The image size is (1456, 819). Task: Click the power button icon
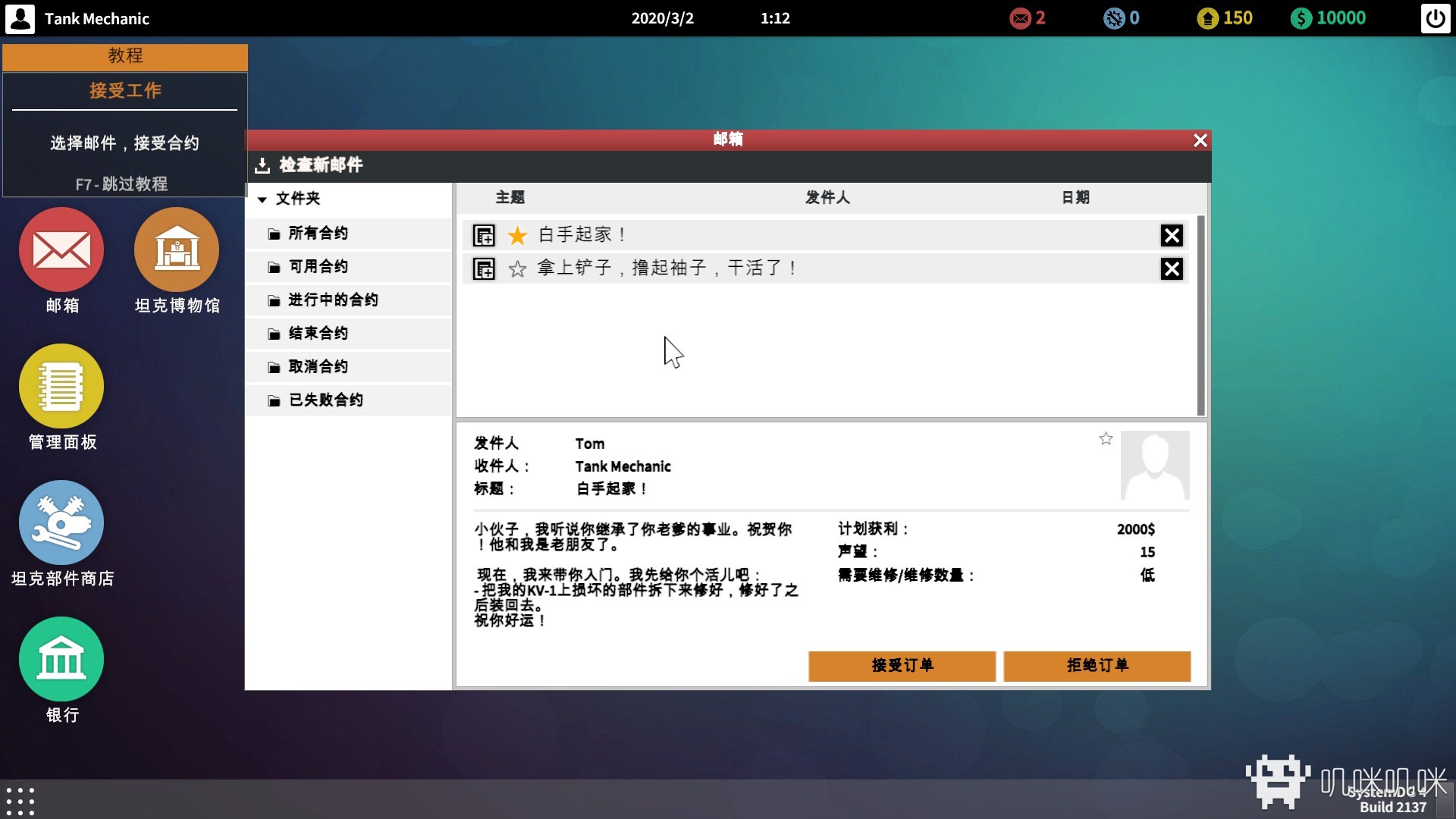click(x=1436, y=18)
